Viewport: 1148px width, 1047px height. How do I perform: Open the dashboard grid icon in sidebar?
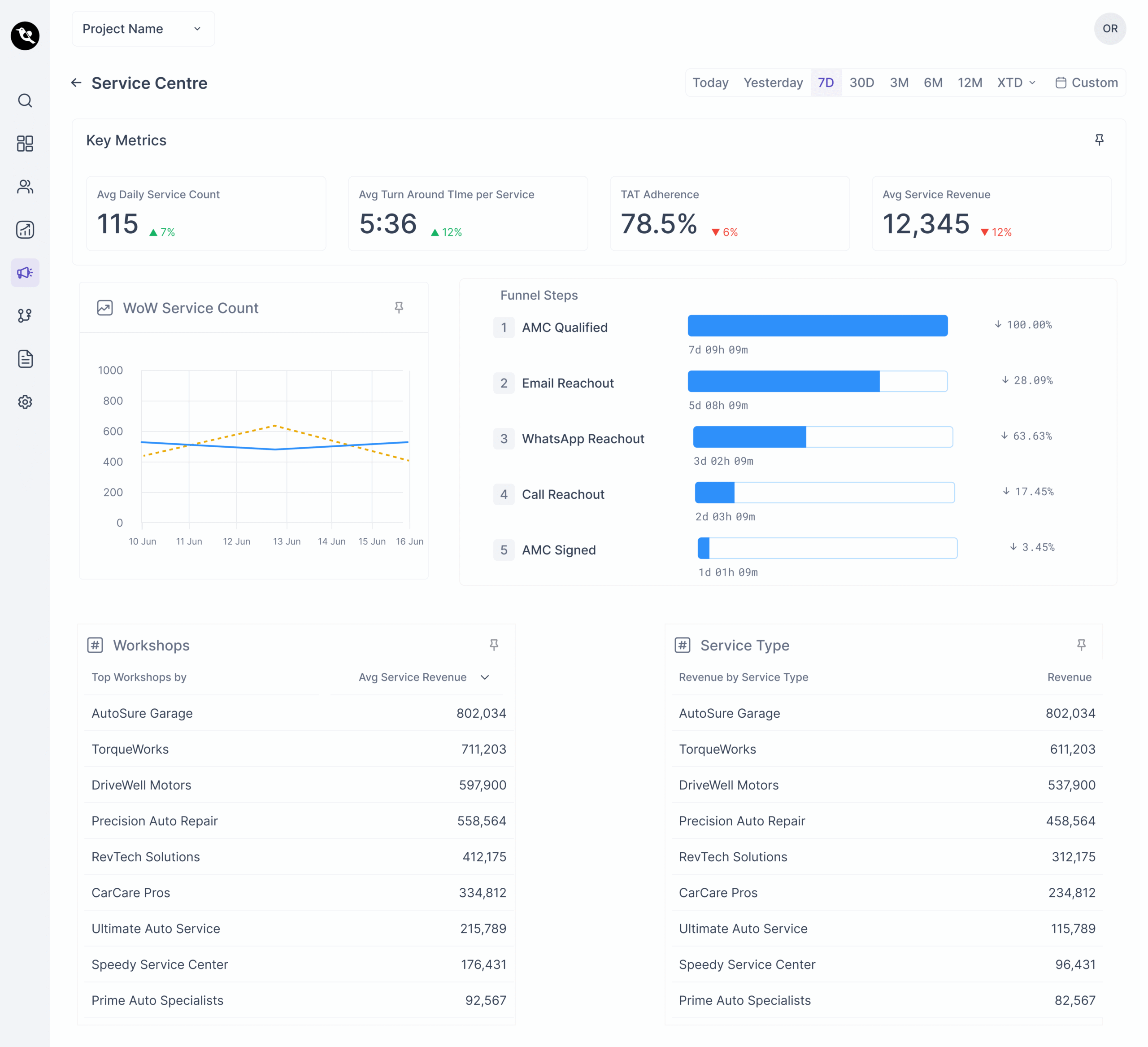[25, 144]
